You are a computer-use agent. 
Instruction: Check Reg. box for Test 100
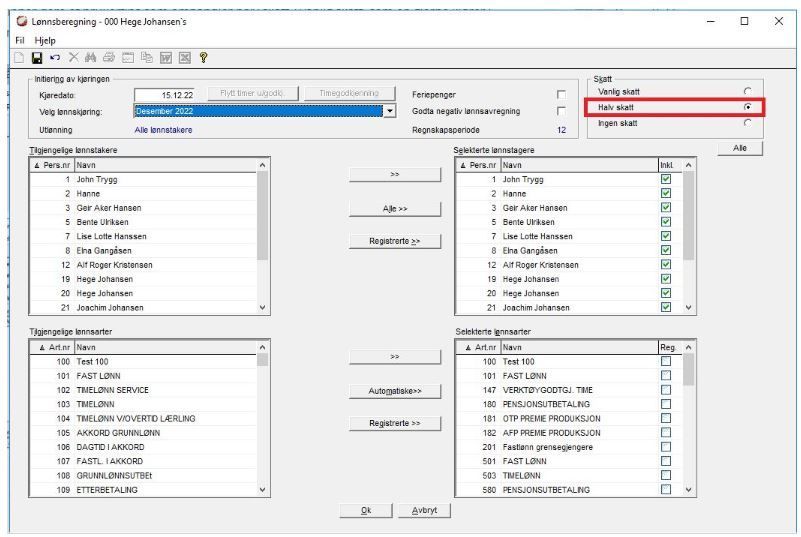[666, 361]
